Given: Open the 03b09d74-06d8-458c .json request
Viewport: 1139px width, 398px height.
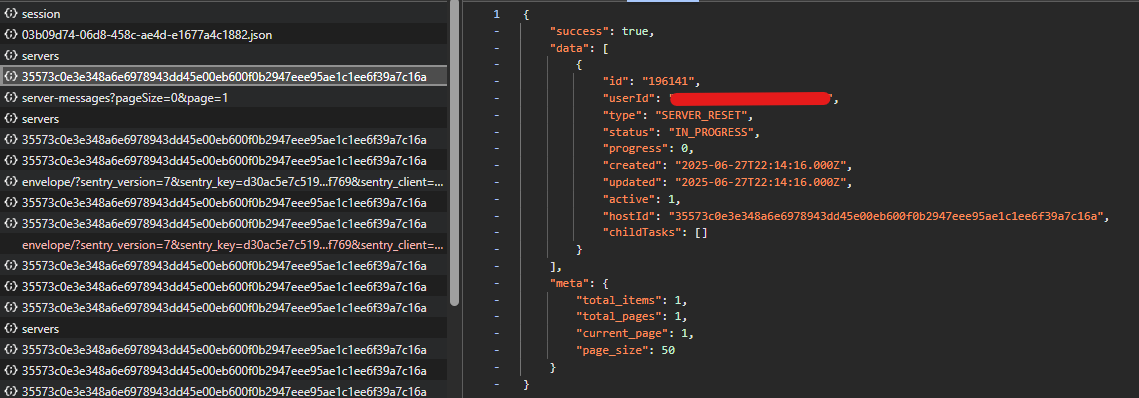Looking at the screenshot, I should [224, 35].
